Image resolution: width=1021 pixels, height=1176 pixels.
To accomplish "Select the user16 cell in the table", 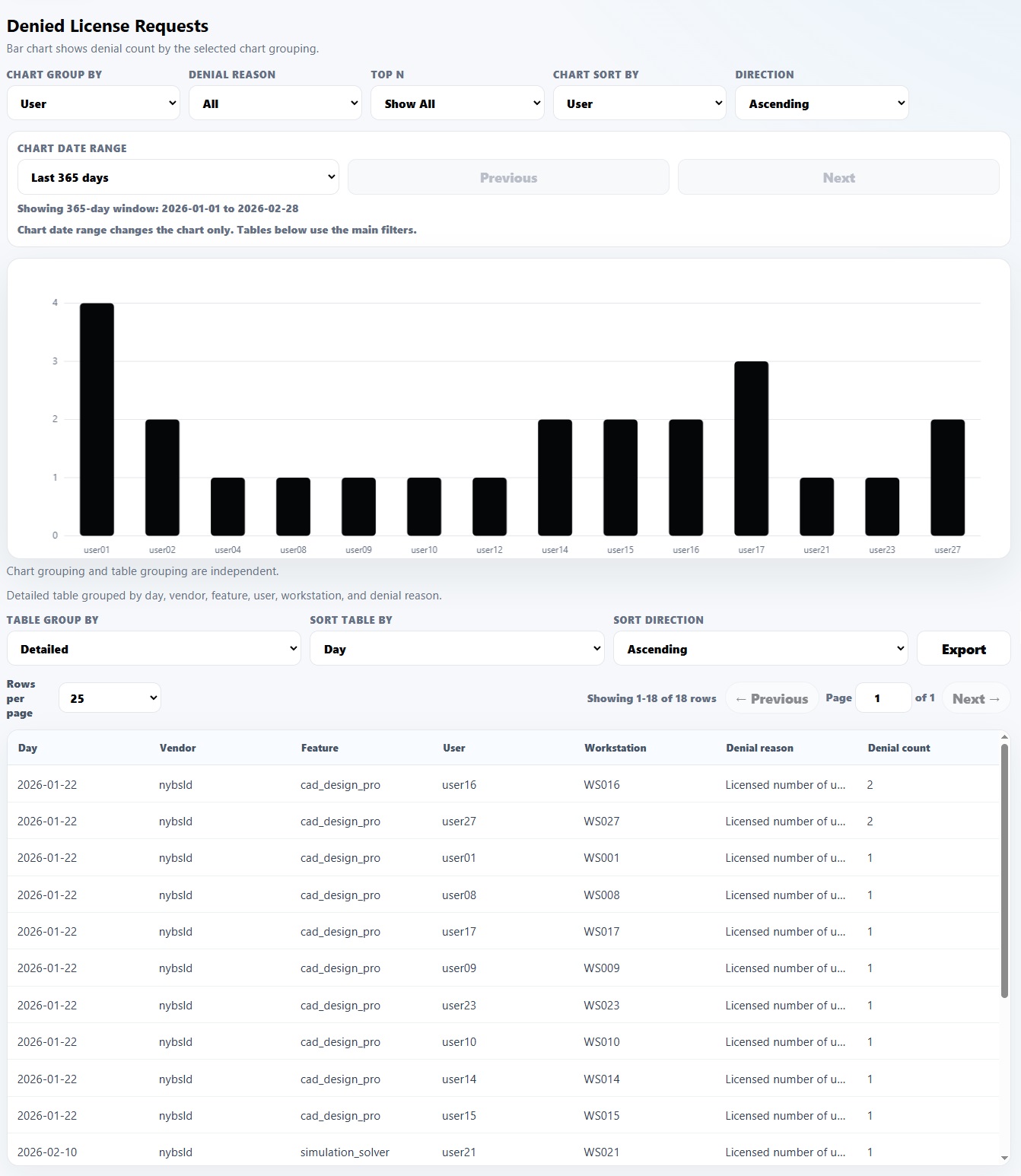I will click(459, 784).
